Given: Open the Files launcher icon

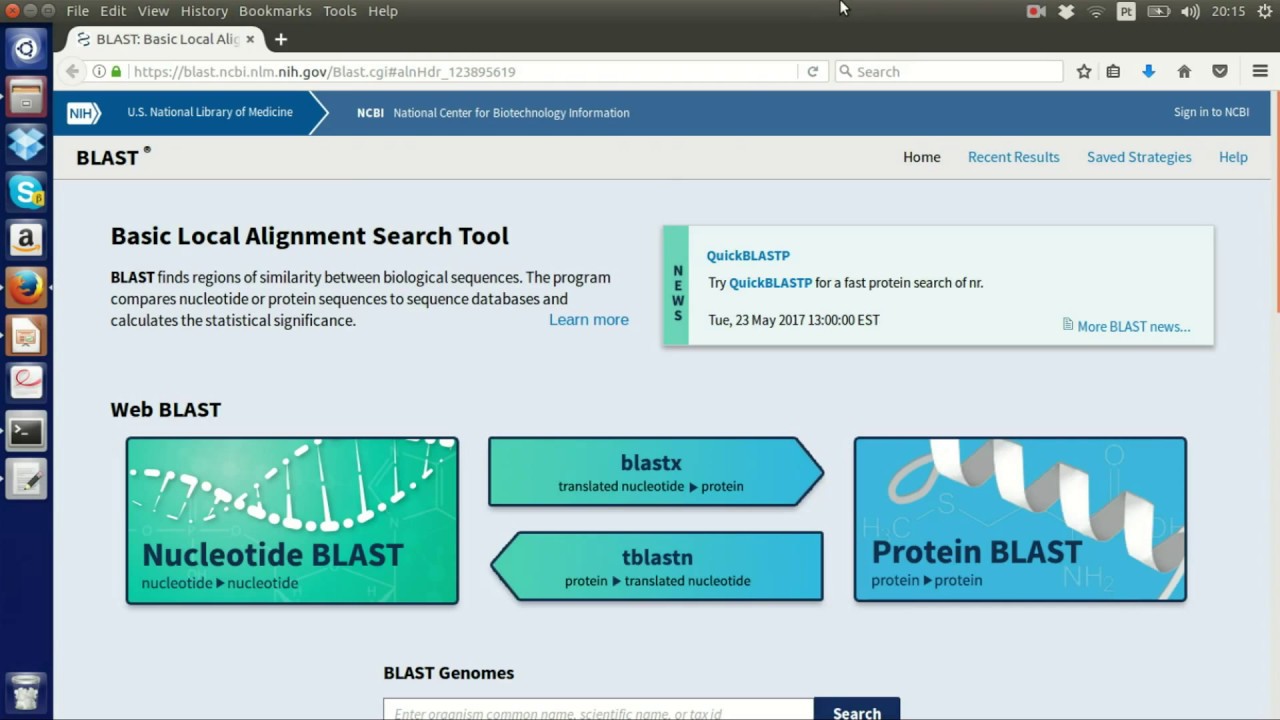Looking at the screenshot, I should click(x=26, y=97).
